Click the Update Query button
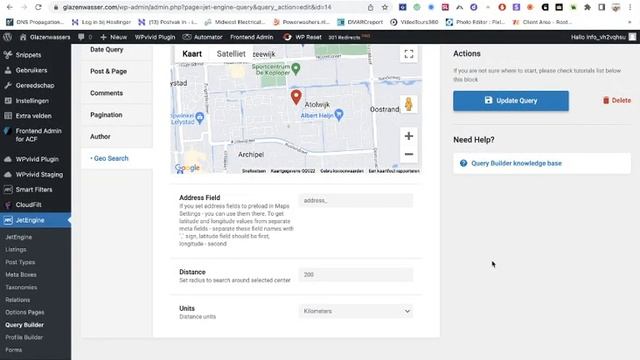Viewport: 640px width, 360px height. (511, 101)
